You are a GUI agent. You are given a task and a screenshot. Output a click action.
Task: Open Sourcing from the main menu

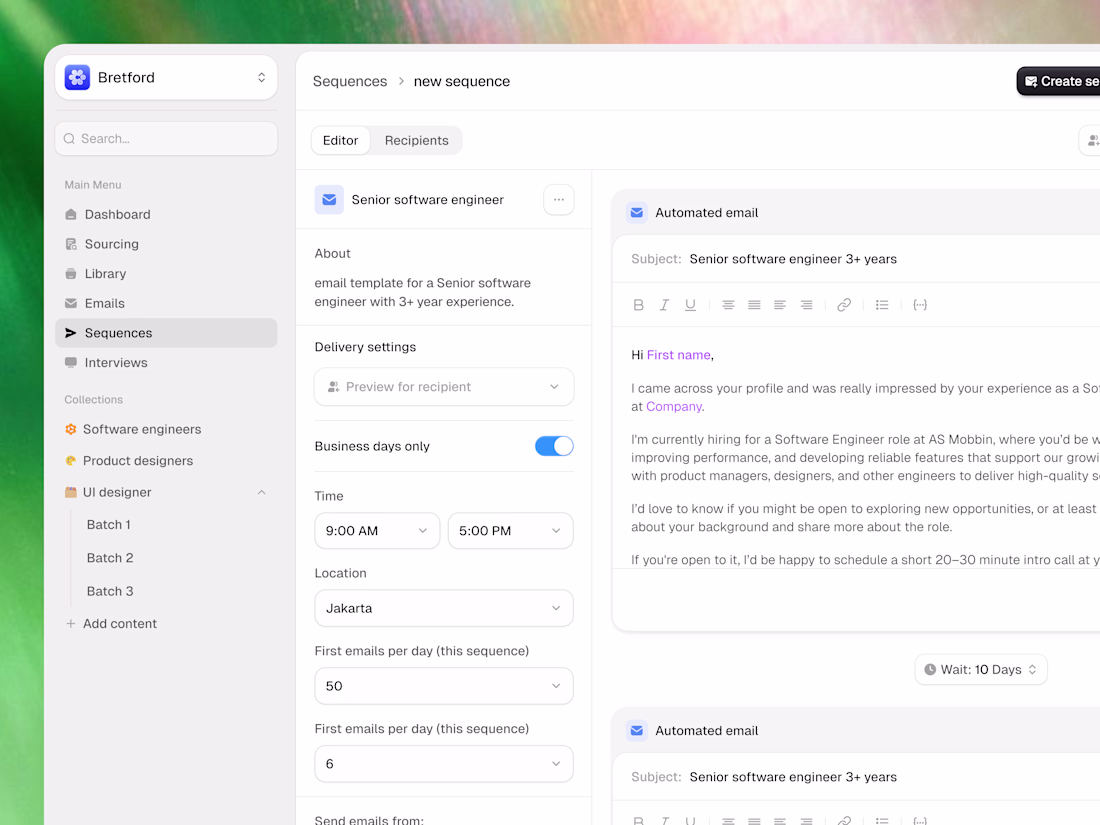166,244
